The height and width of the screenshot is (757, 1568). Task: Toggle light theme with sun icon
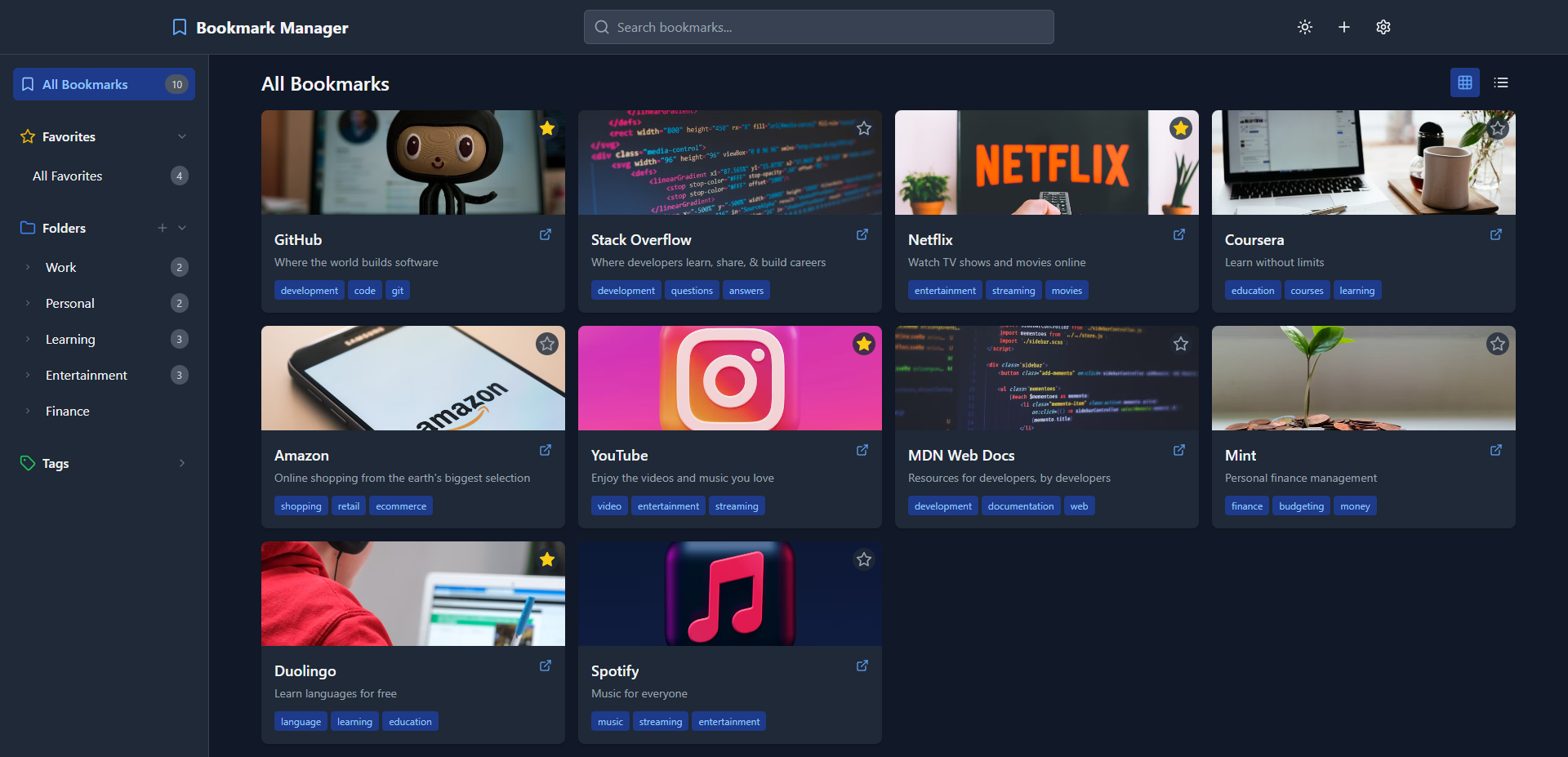click(1305, 27)
